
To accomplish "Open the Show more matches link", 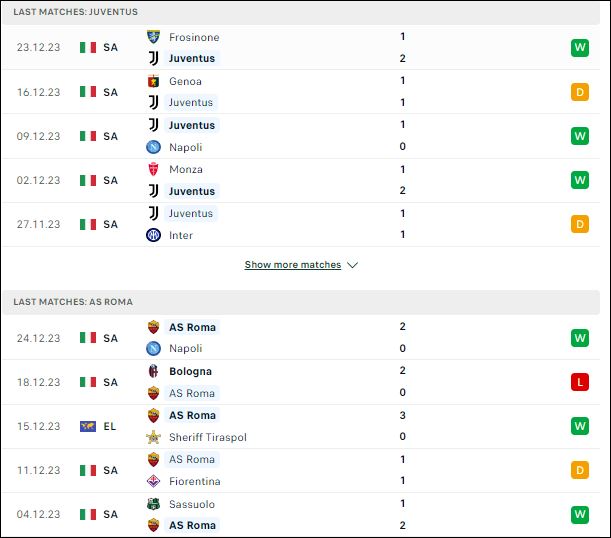I will pos(293,265).
